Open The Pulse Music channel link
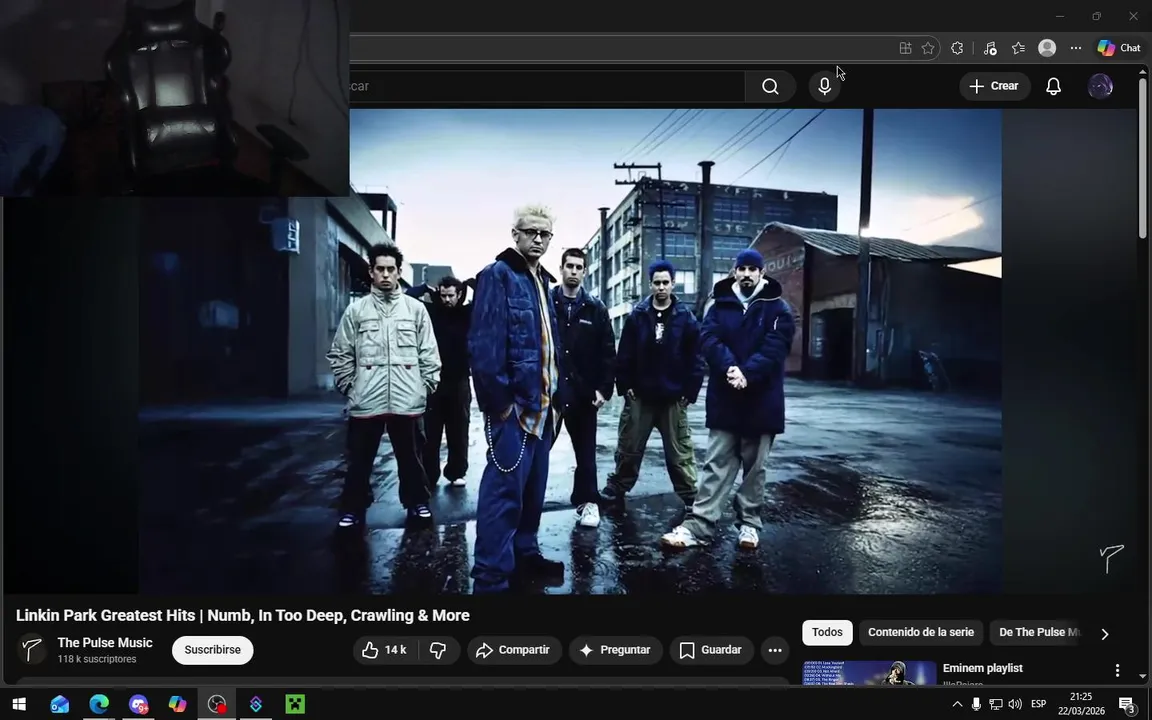Image resolution: width=1152 pixels, height=720 pixels. [105, 643]
